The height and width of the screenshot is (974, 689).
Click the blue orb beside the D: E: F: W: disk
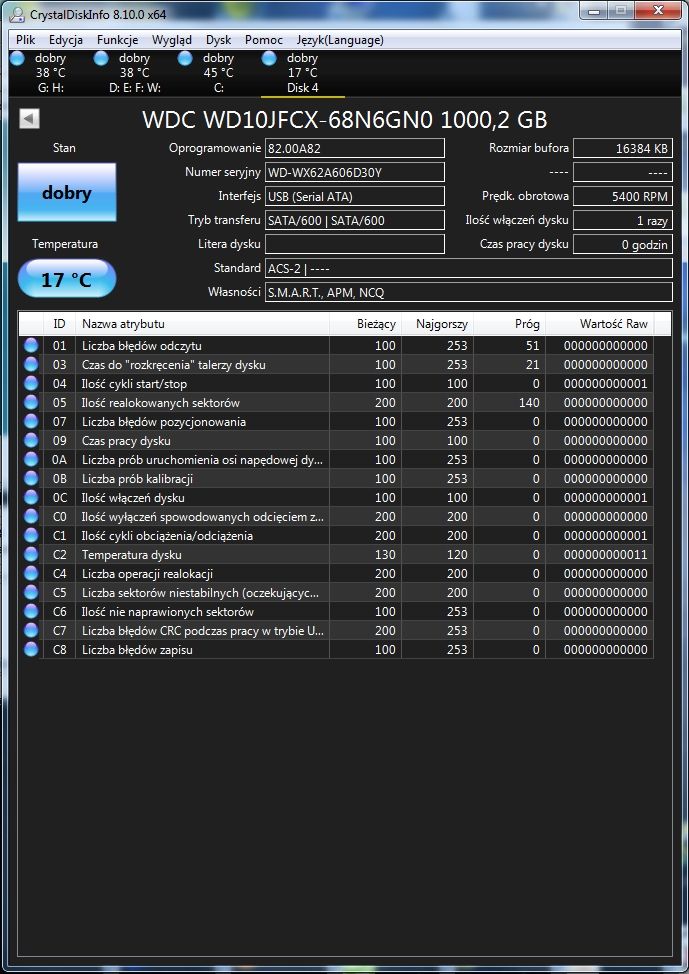tap(101, 58)
